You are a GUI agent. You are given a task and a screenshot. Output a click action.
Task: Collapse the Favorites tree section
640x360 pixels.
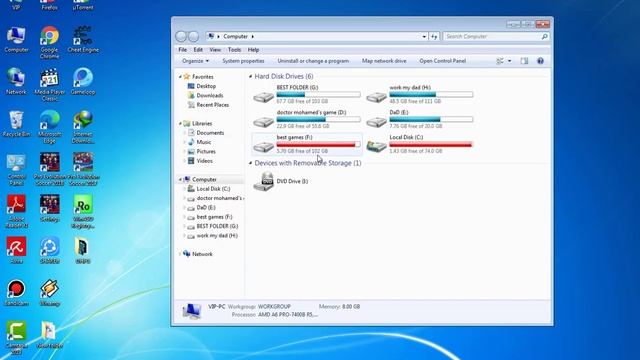[180, 77]
